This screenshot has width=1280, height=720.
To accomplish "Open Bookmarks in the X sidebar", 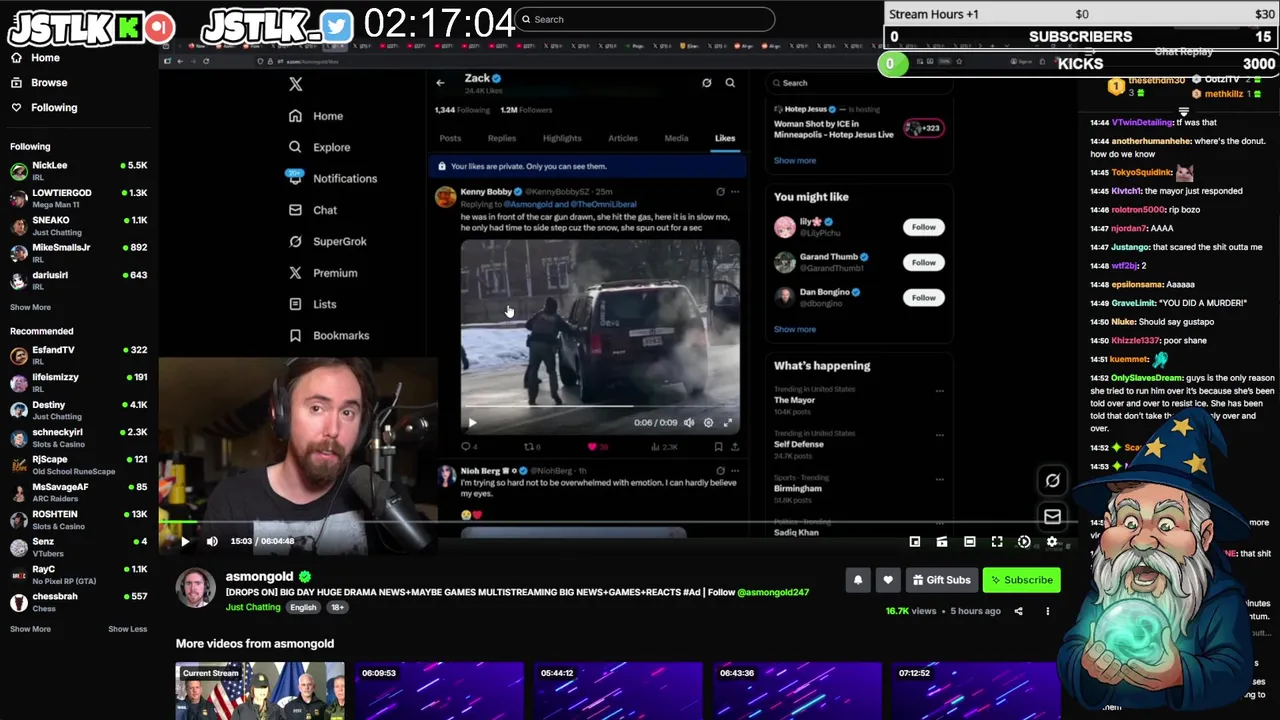I will (x=329, y=335).
